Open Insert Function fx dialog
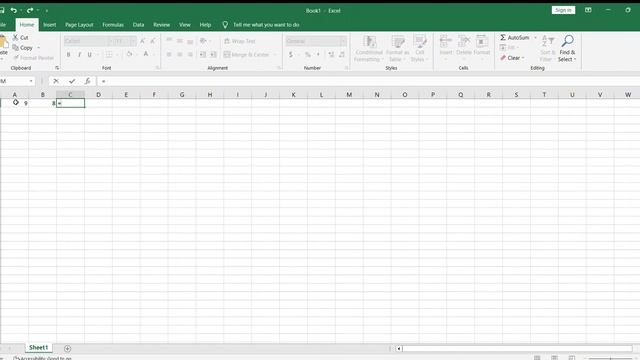640x360 pixels. point(87,81)
